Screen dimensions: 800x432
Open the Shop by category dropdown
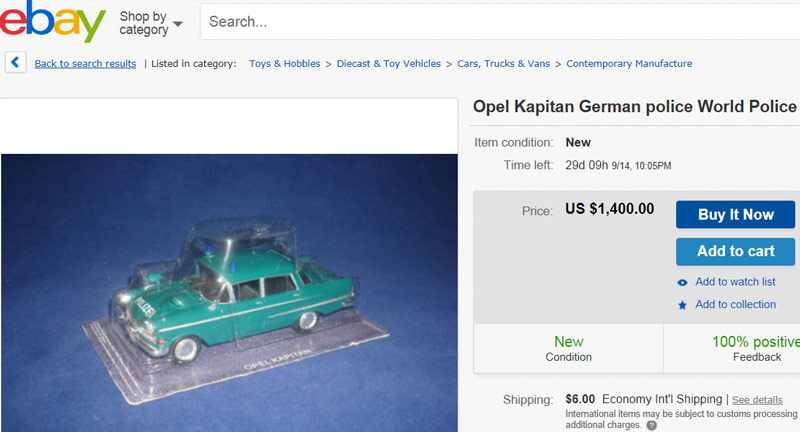click(x=151, y=23)
